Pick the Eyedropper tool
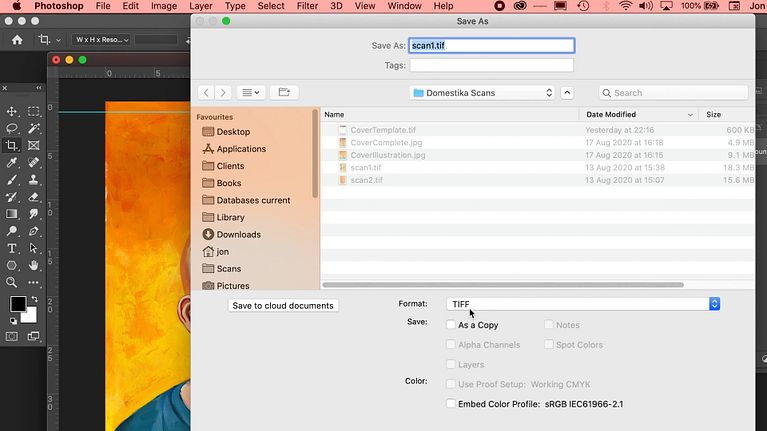The width and height of the screenshot is (767, 431). click(x=12, y=162)
